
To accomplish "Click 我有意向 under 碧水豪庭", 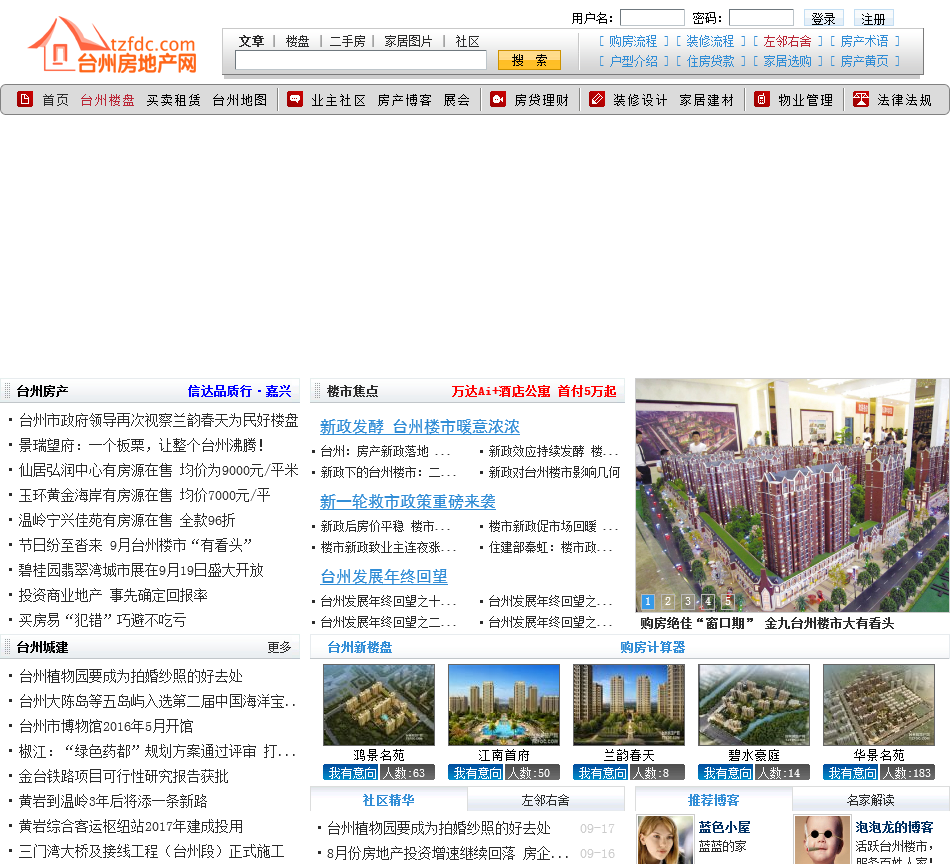I will [726, 773].
